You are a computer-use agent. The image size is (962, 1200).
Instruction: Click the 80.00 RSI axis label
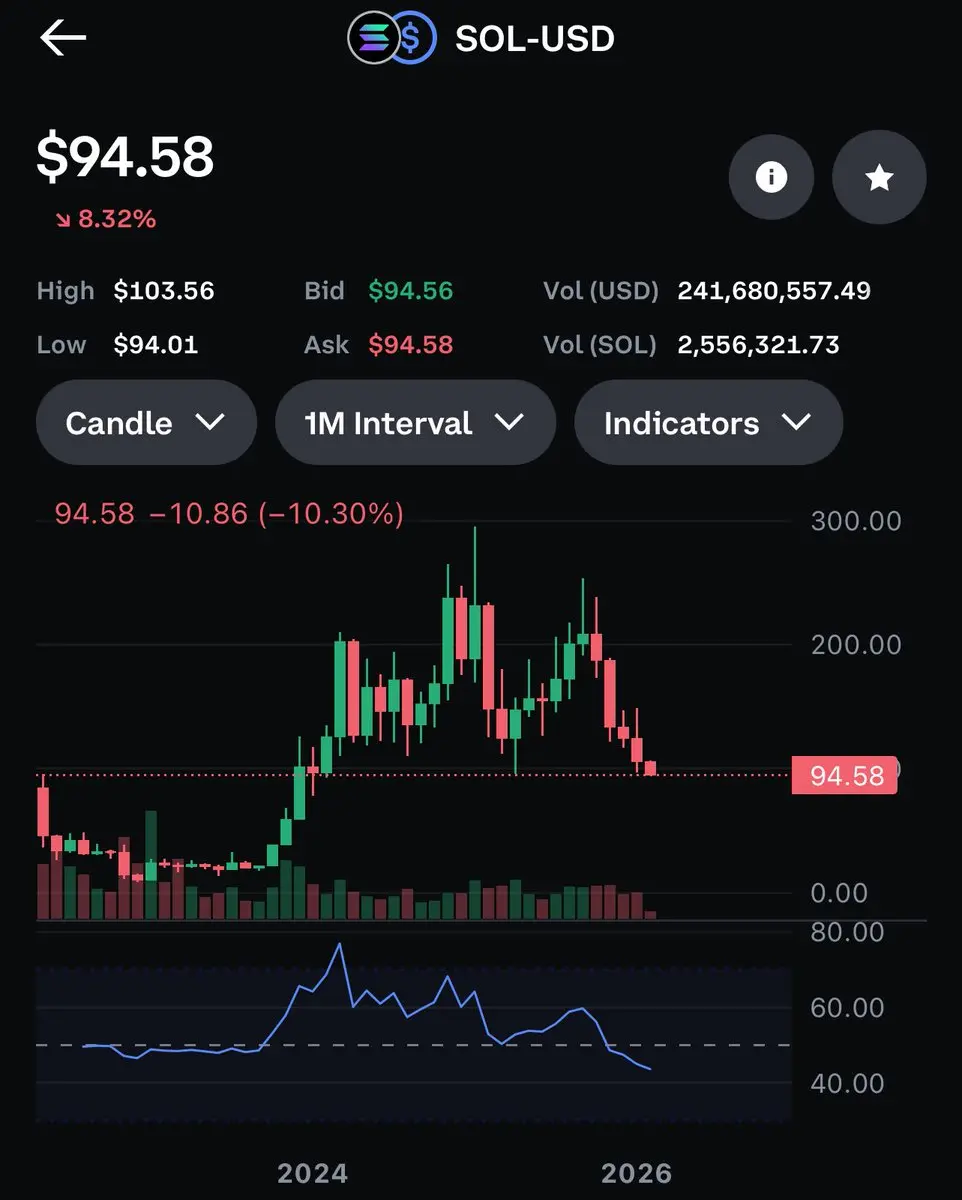pyautogui.click(x=847, y=932)
